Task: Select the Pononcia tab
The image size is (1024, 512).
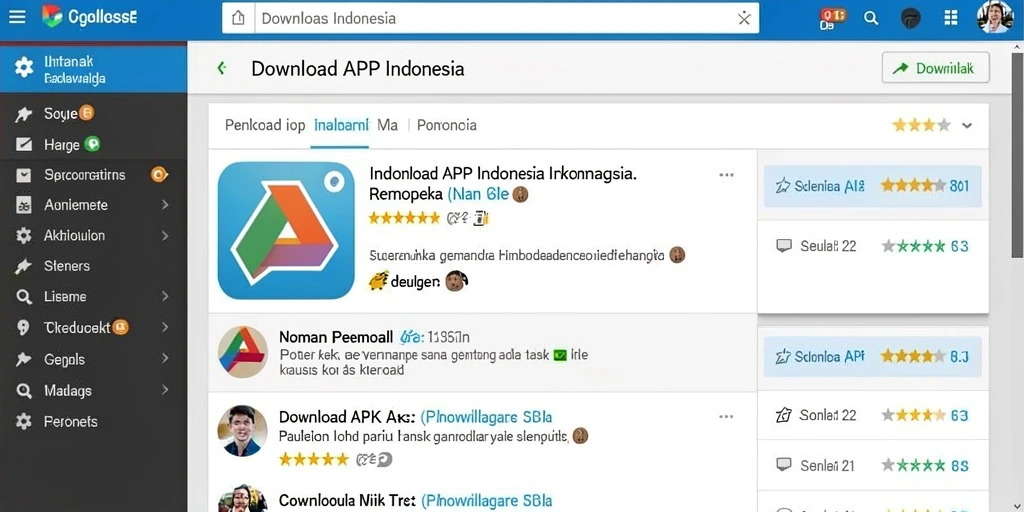Action: click(447, 125)
